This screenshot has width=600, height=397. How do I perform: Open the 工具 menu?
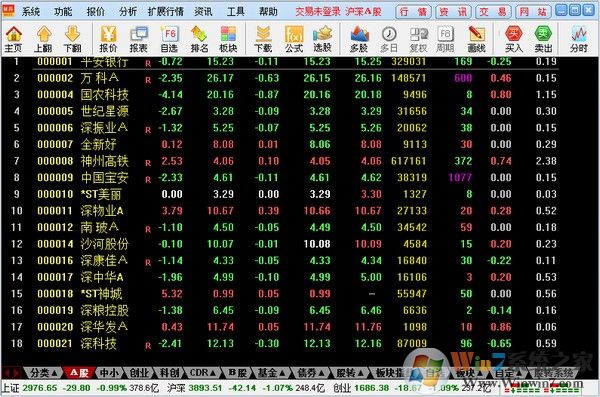(236, 11)
